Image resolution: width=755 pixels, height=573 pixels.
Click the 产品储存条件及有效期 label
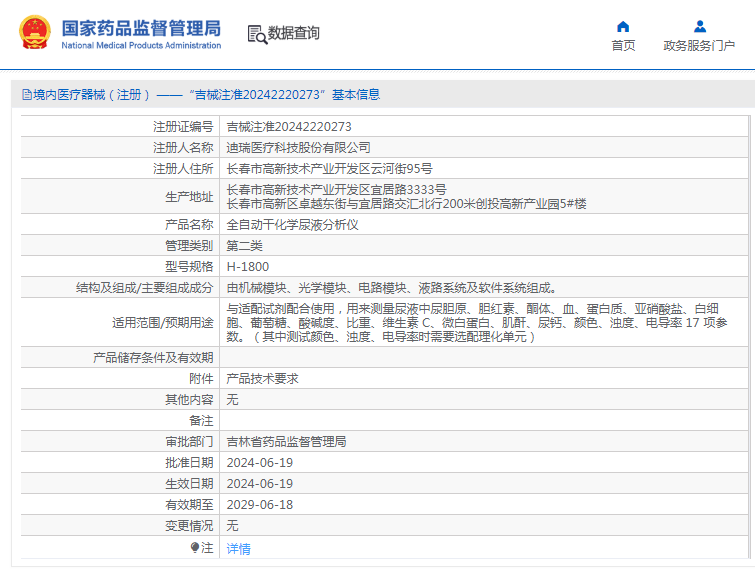point(153,358)
